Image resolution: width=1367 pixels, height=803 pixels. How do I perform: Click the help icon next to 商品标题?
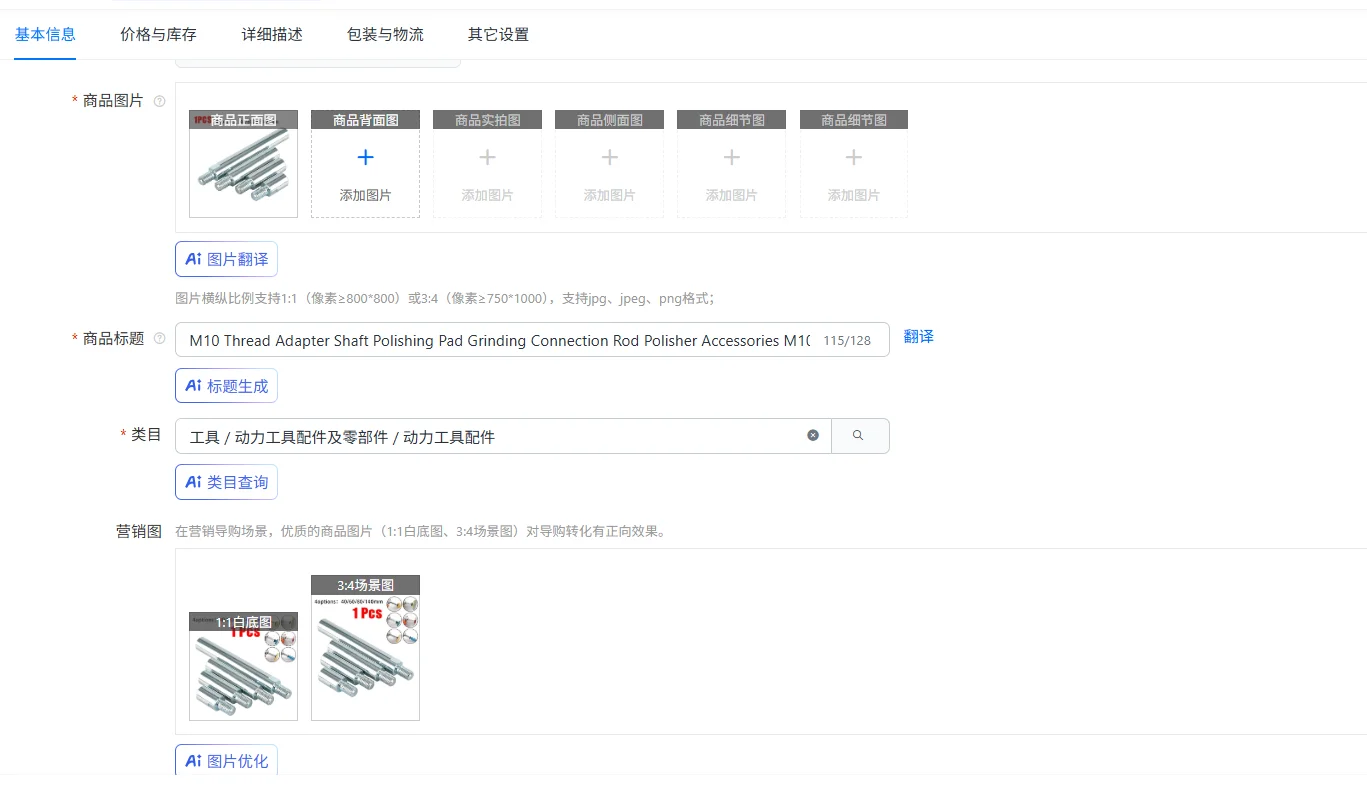click(x=159, y=339)
